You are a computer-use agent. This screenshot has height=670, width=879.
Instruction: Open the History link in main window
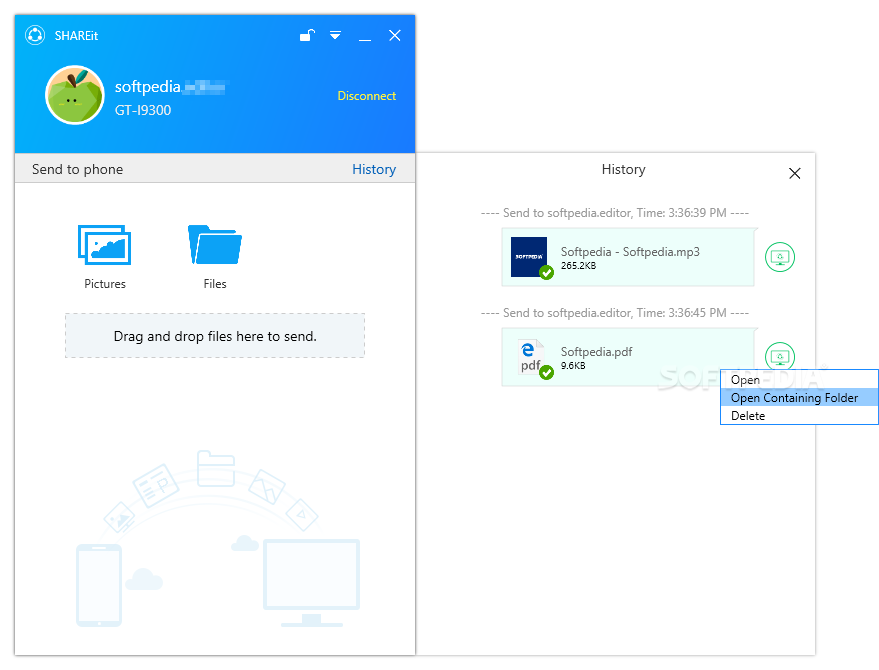(374, 169)
